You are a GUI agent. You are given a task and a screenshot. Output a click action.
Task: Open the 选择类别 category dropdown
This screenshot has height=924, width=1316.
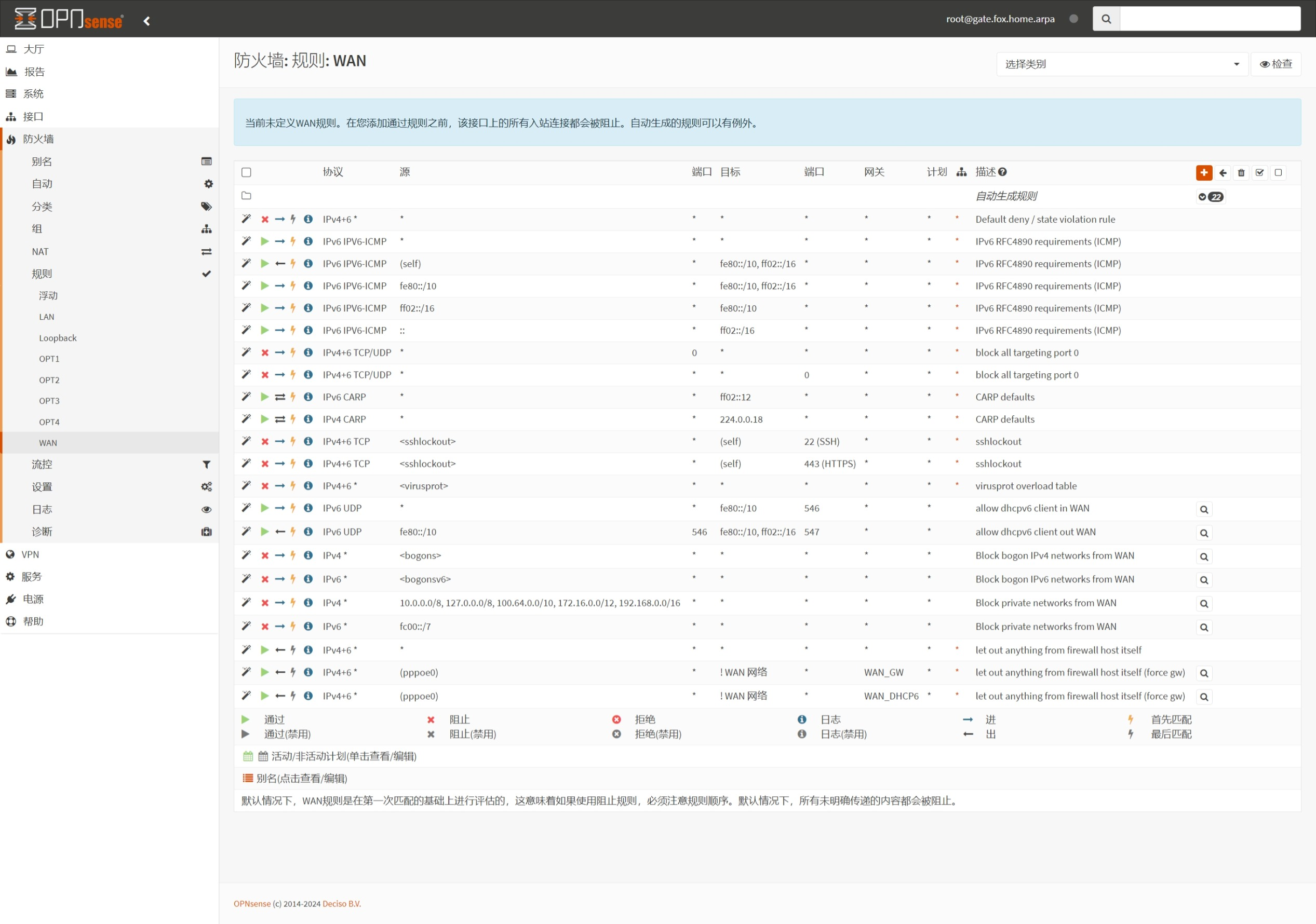click(1121, 64)
